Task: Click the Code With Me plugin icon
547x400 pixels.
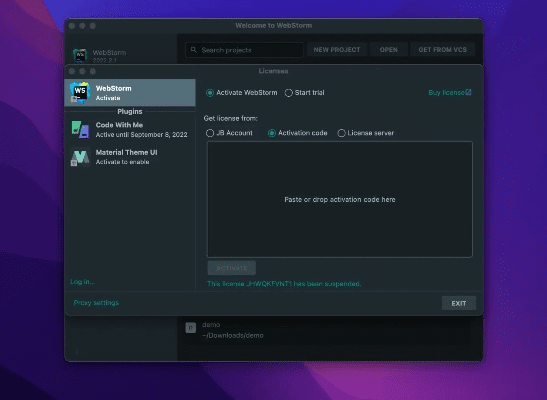Action: tap(80, 130)
